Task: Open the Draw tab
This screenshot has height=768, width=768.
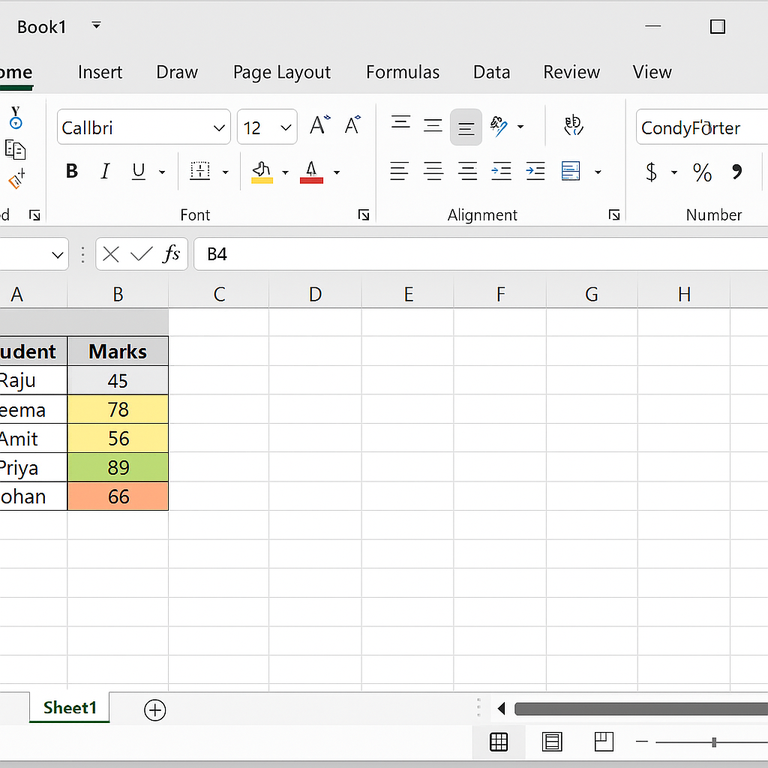Action: [x=177, y=72]
